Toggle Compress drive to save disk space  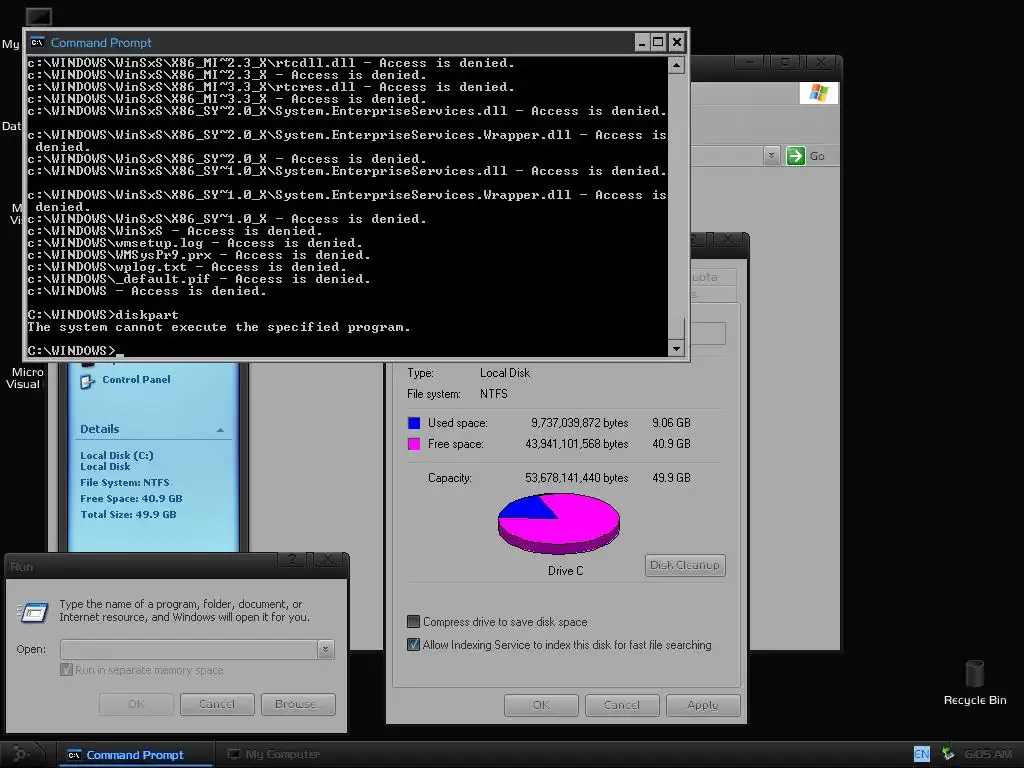[x=413, y=622]
